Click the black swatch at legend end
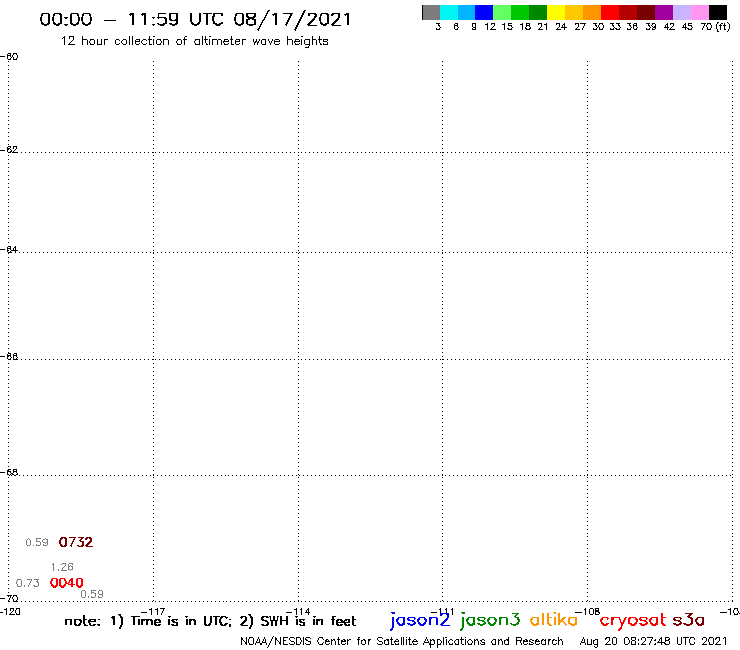Viewport: 740px width, 650px height. (718, 12)
